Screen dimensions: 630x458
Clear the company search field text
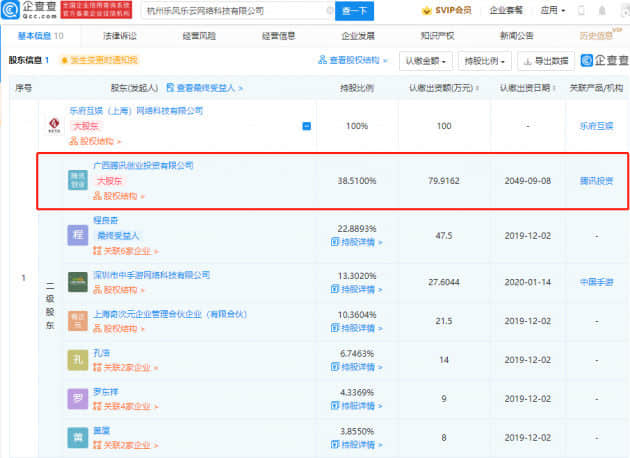(x=329, y=11)
